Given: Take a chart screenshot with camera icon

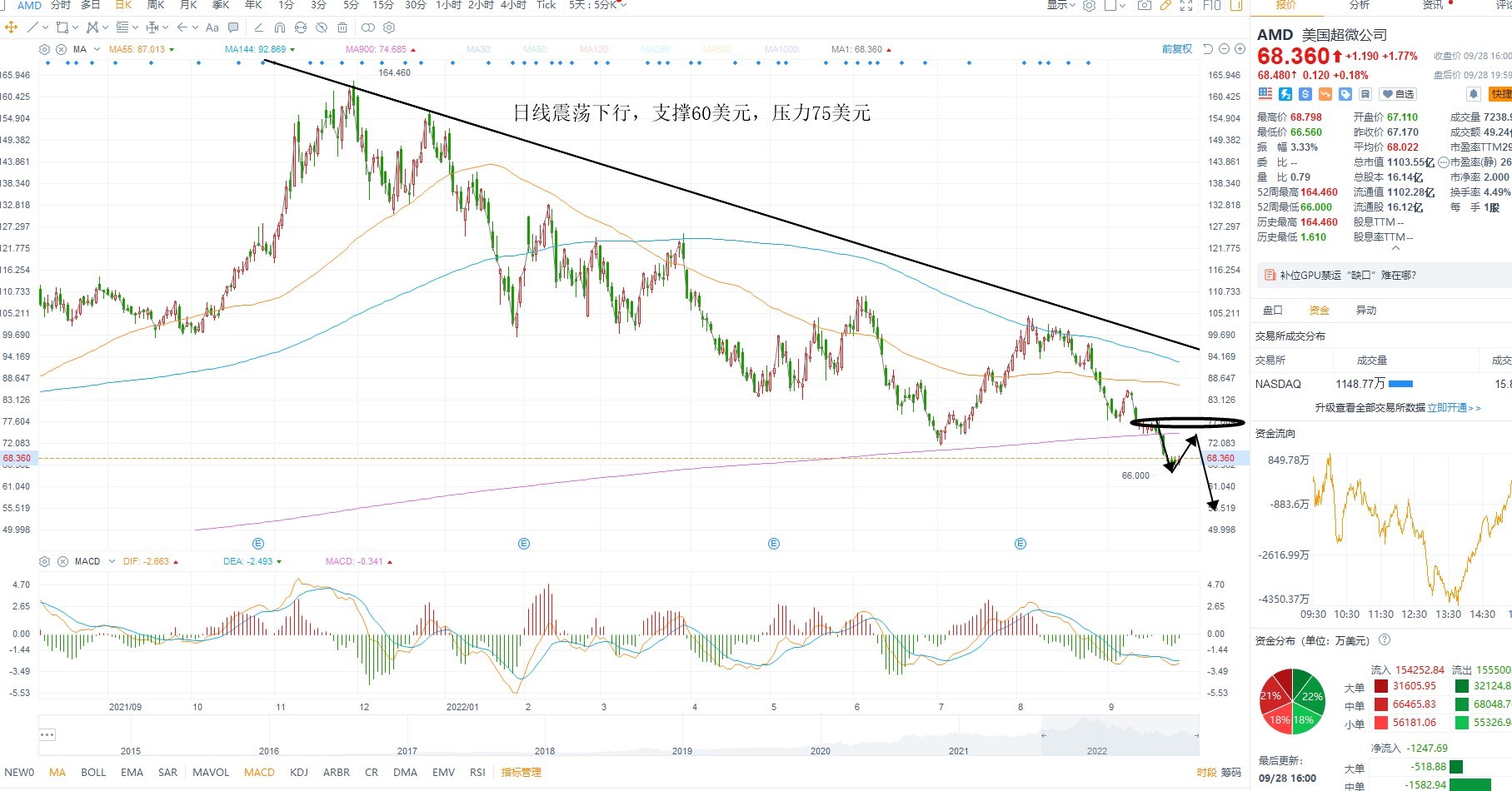Looking at the screenshot, I should pyautogui.click(x=1145, y=5).
